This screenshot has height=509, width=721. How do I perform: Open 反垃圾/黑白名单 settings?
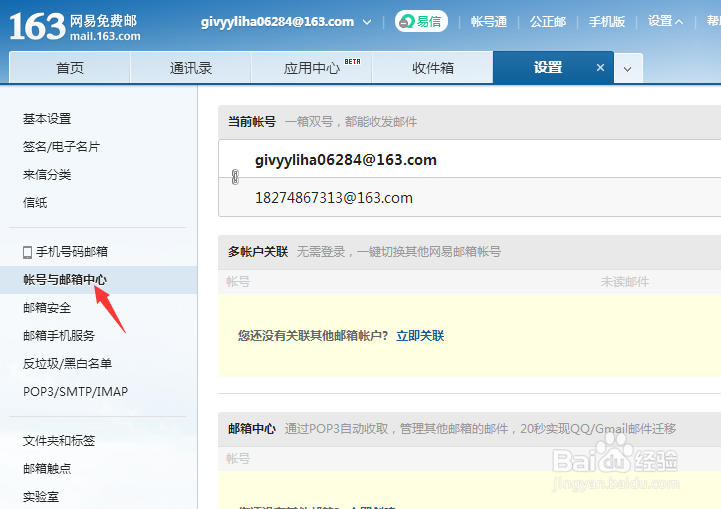coord(68,364)
